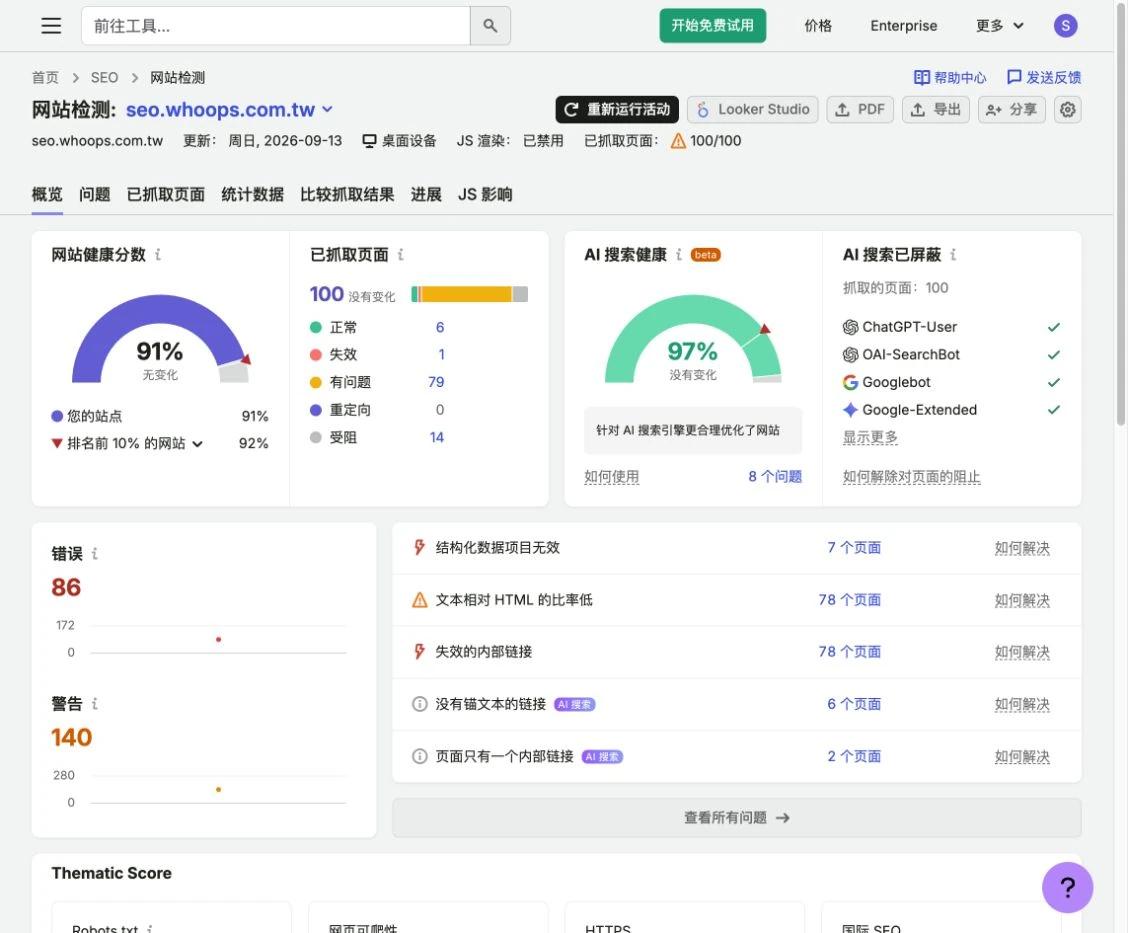Click the beta badge on AI 搜索健康

(x=706, y=255)
